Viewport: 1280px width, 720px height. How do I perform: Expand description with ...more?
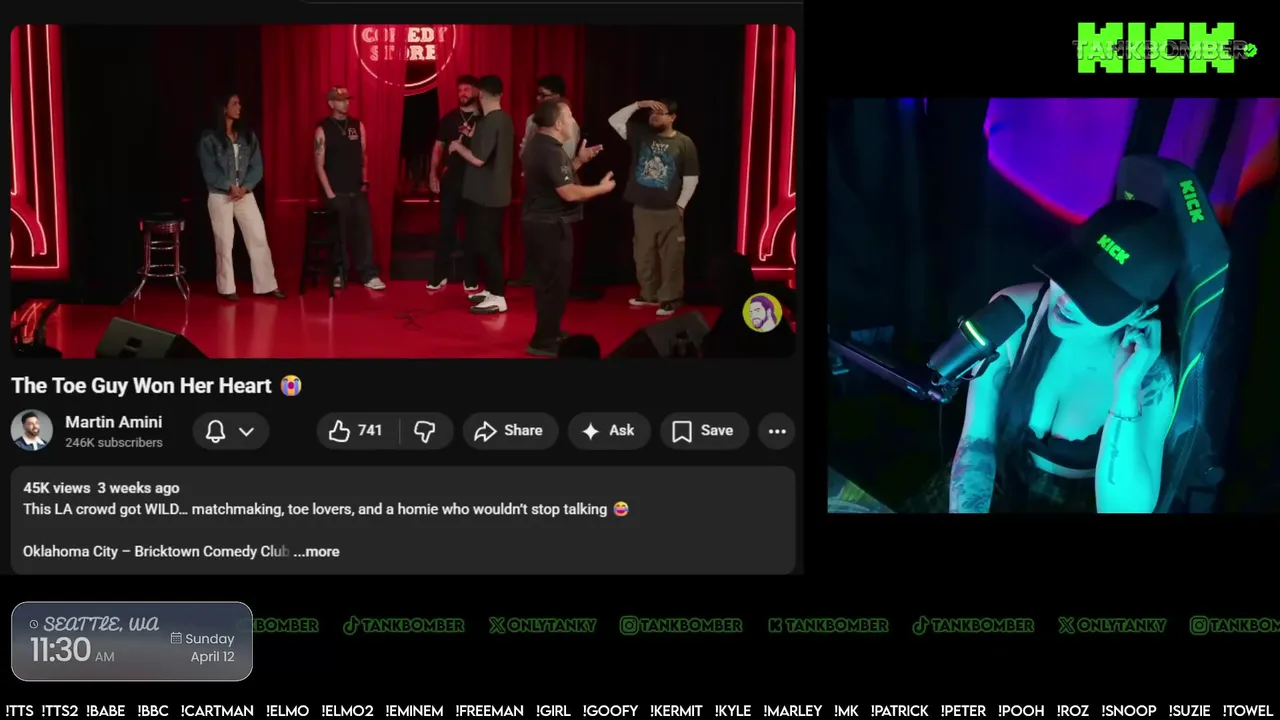coord(316,551)
